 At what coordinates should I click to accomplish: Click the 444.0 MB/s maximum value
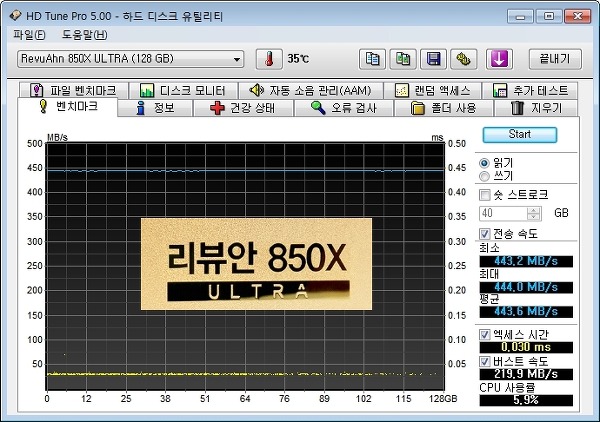tap(526, 287)
